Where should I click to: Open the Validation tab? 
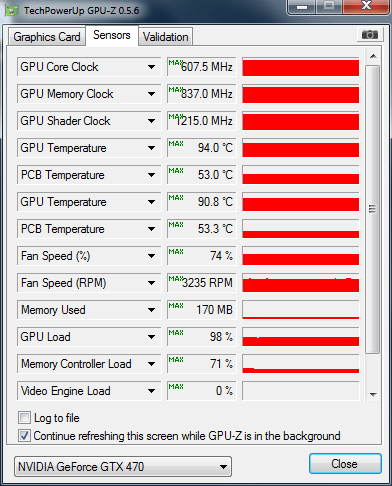pyautogui.click(x=166, y=37)
